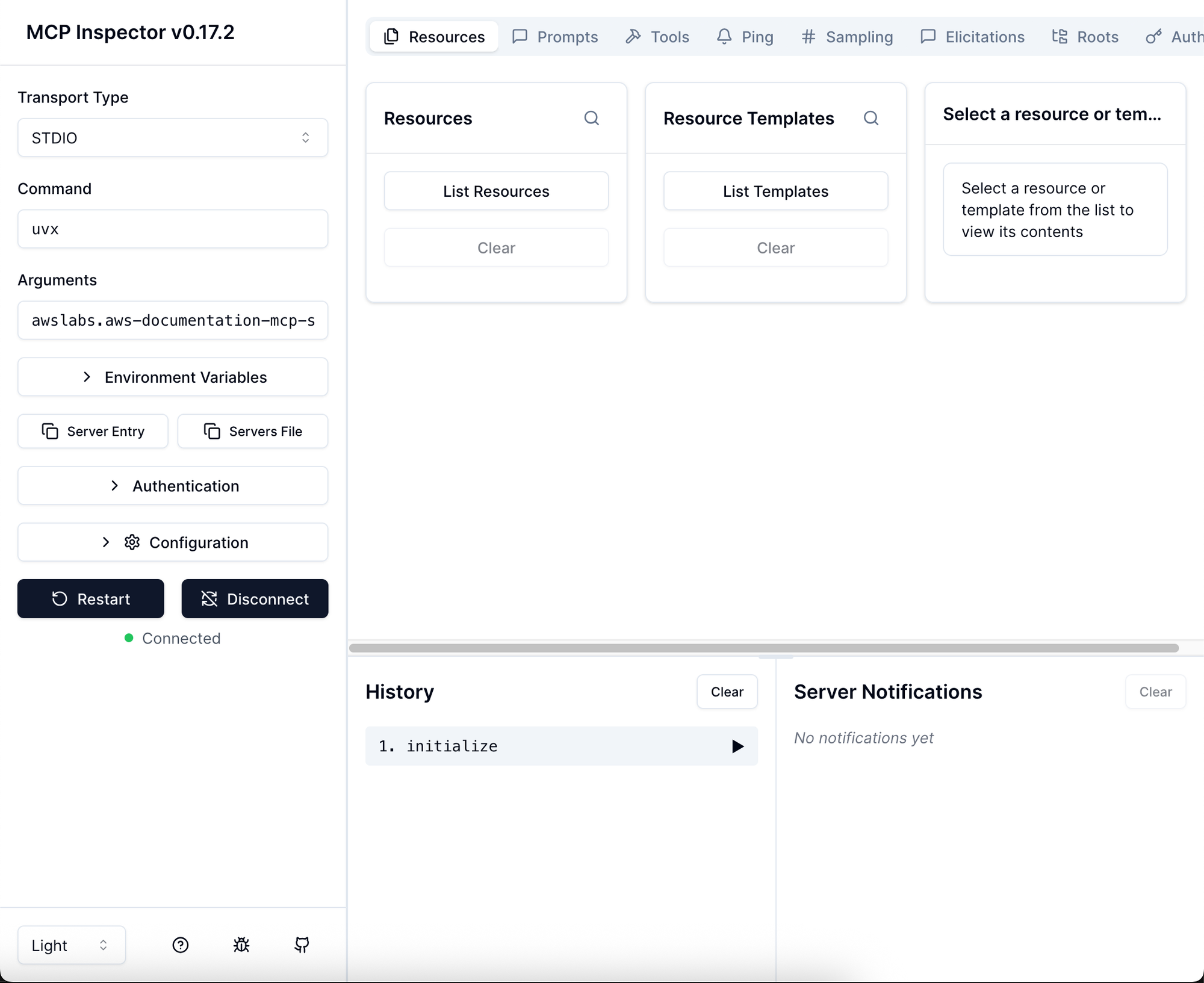Switch to the Tools tab
The height and width of the screenshot is (983, 1204).
[x=657, y=37]
